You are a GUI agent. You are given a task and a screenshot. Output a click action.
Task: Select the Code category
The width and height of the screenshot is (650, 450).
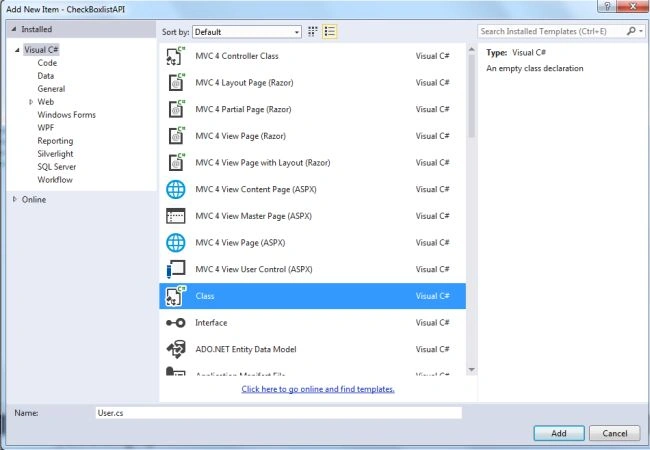(x=47, y=63)
